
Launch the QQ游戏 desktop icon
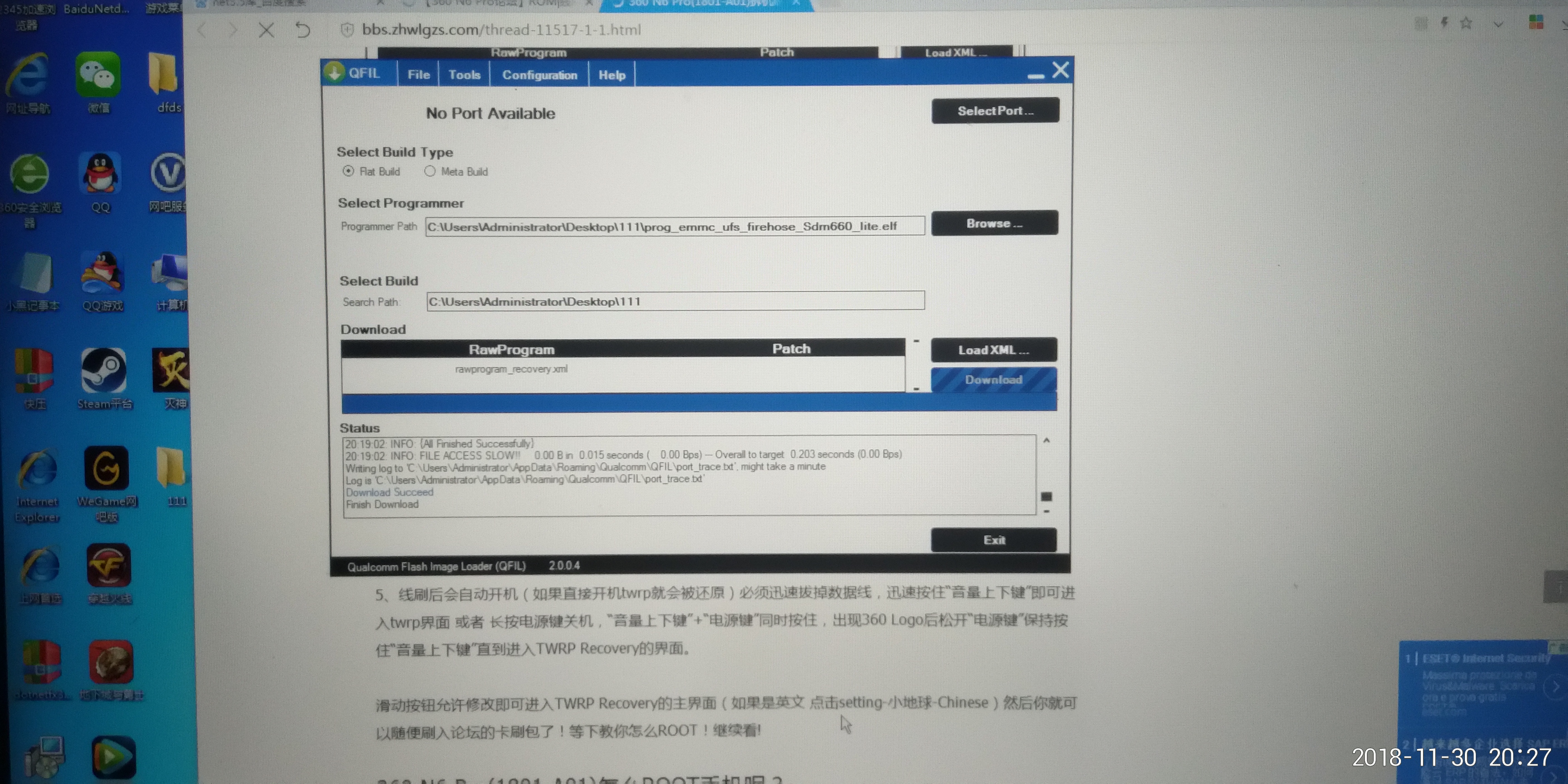point(102,281)
